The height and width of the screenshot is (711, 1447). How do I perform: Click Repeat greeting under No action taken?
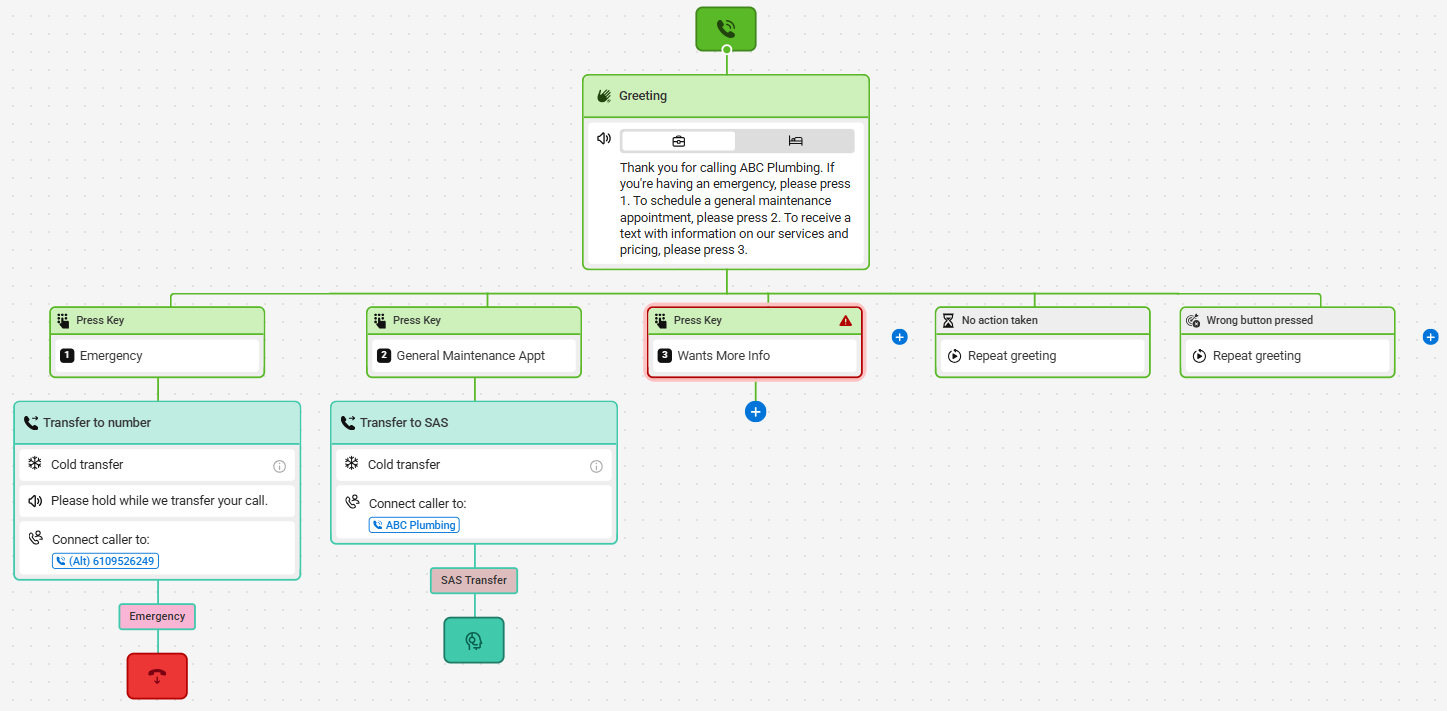(1042, 355)
